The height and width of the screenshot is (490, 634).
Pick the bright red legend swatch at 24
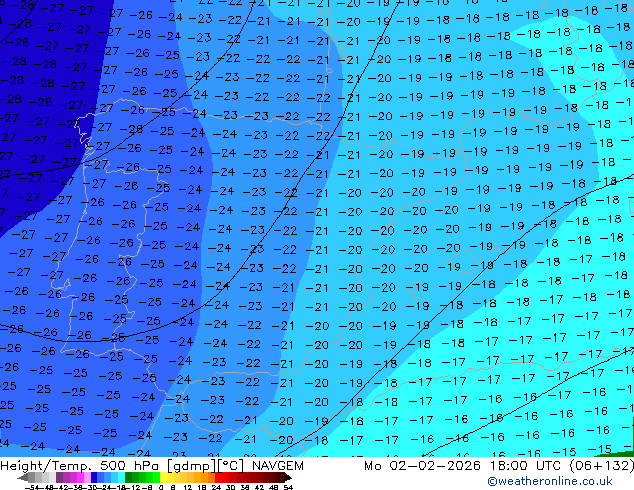click(218, 477)
